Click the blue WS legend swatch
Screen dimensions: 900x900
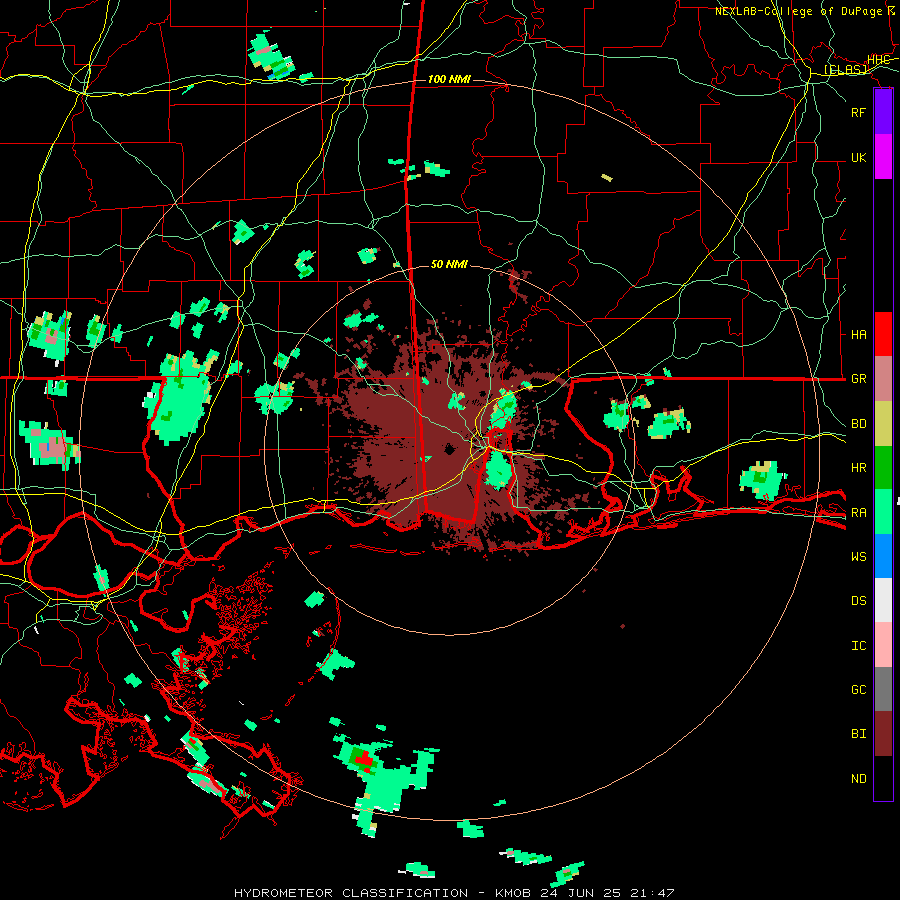[883, 556]
